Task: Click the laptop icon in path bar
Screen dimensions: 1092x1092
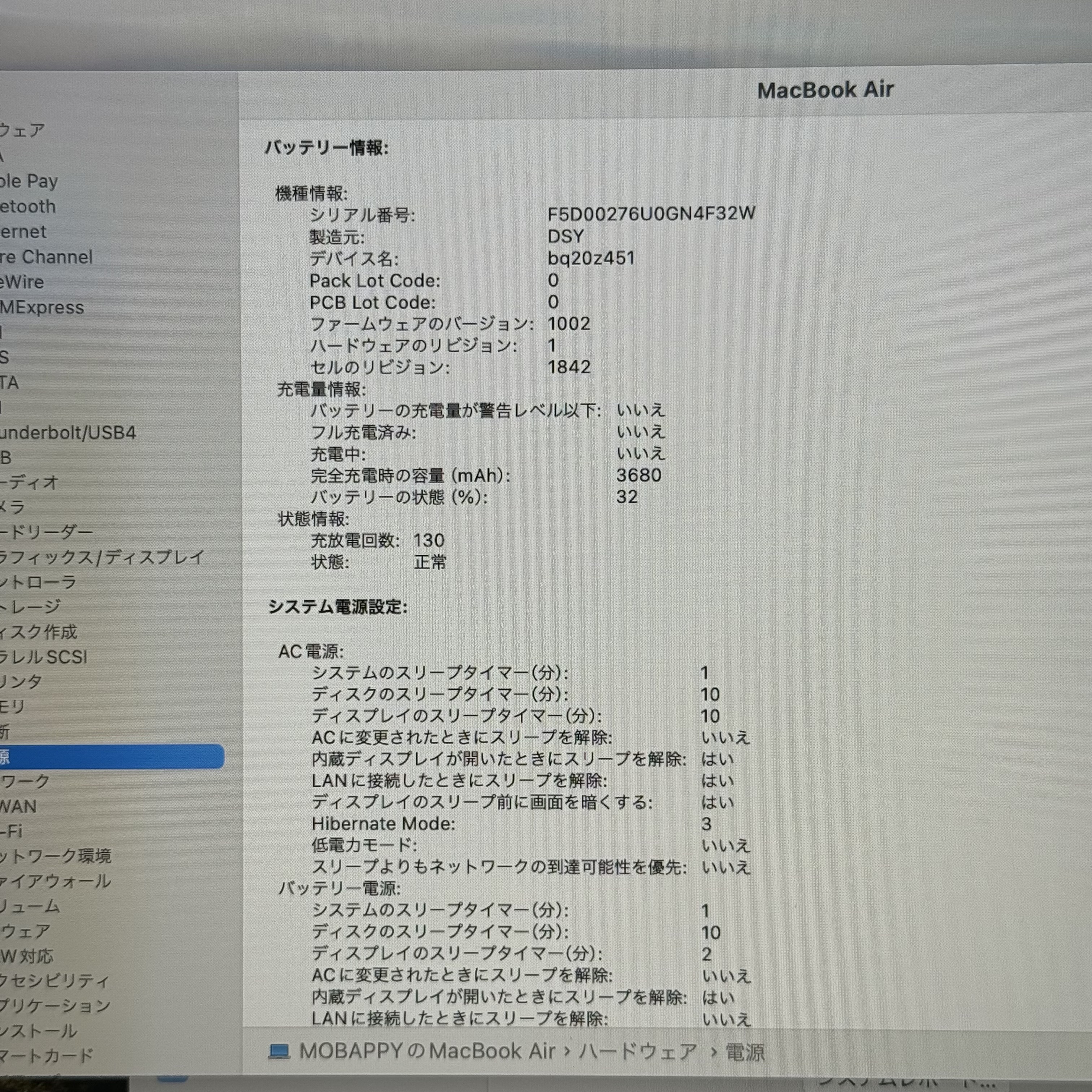Action: [279, 1051]
